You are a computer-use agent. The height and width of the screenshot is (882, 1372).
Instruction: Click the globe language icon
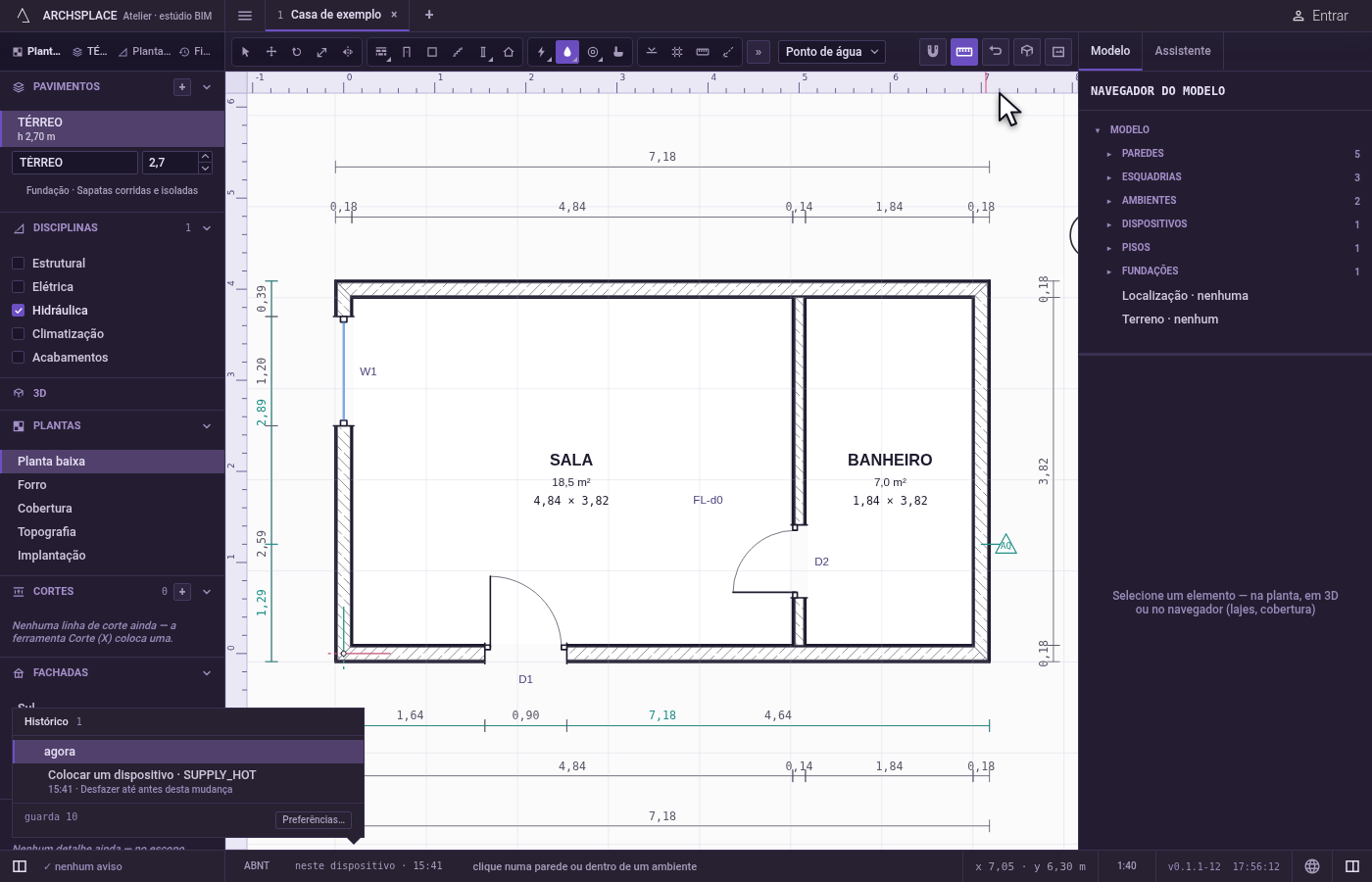[x=1312, y=866]
